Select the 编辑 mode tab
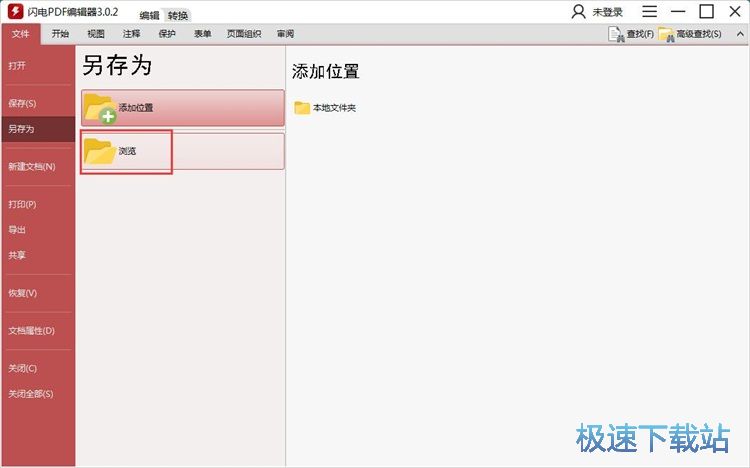Image resolution: width=750 pixels, height=468 pixels. (x=149, y=16)
